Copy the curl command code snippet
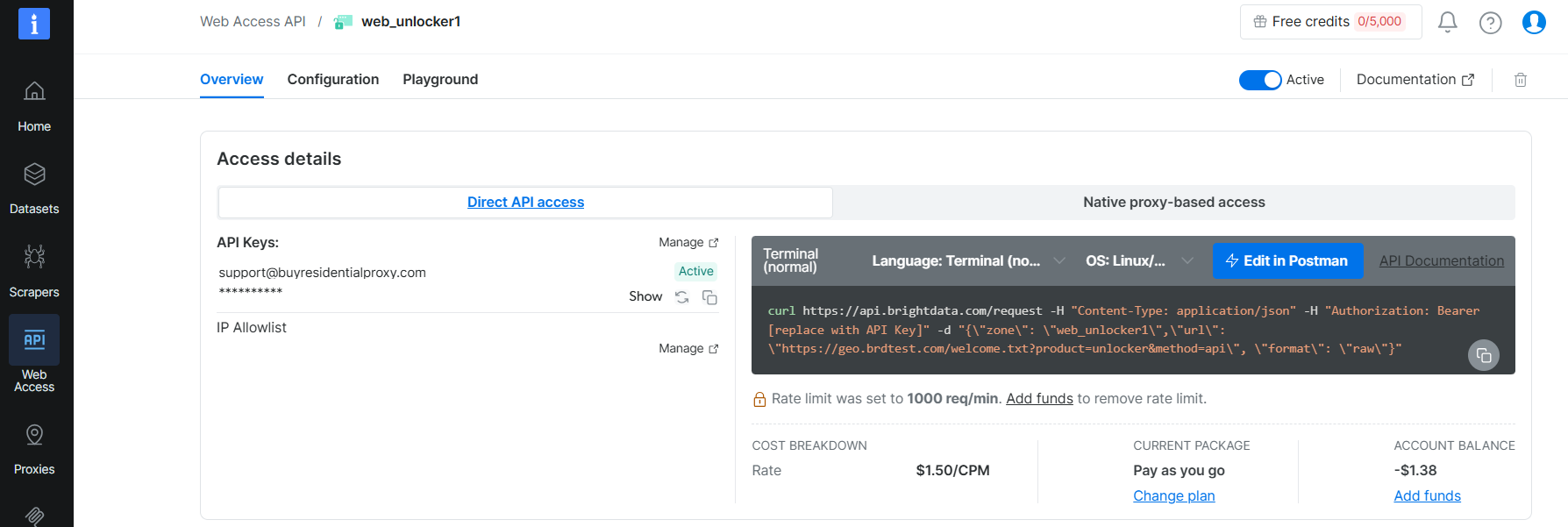The width and height of the screenshot is (1568, 527). pyautogui.click(x=1484, y=355)
